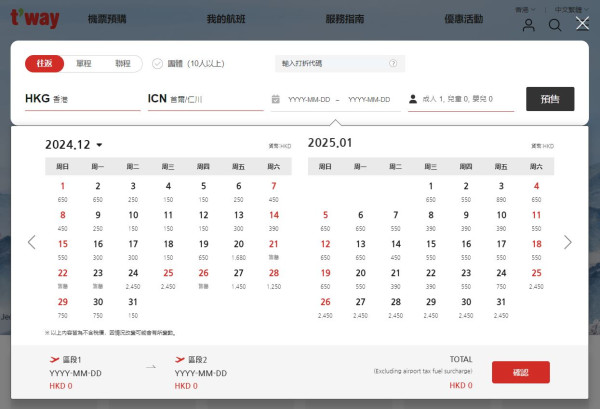The height and width of the screenshot is (409, 600).
Task: Select January 19 in 2025.01 calendar
Action: coord(325,279)
